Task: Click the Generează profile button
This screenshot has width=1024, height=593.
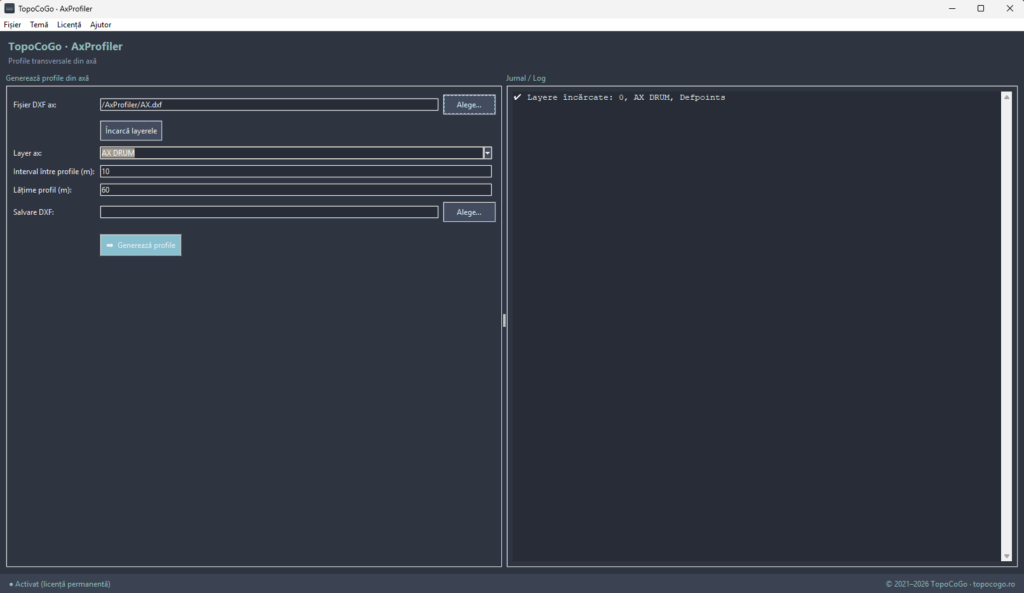Action: click(x=140, y=245)
